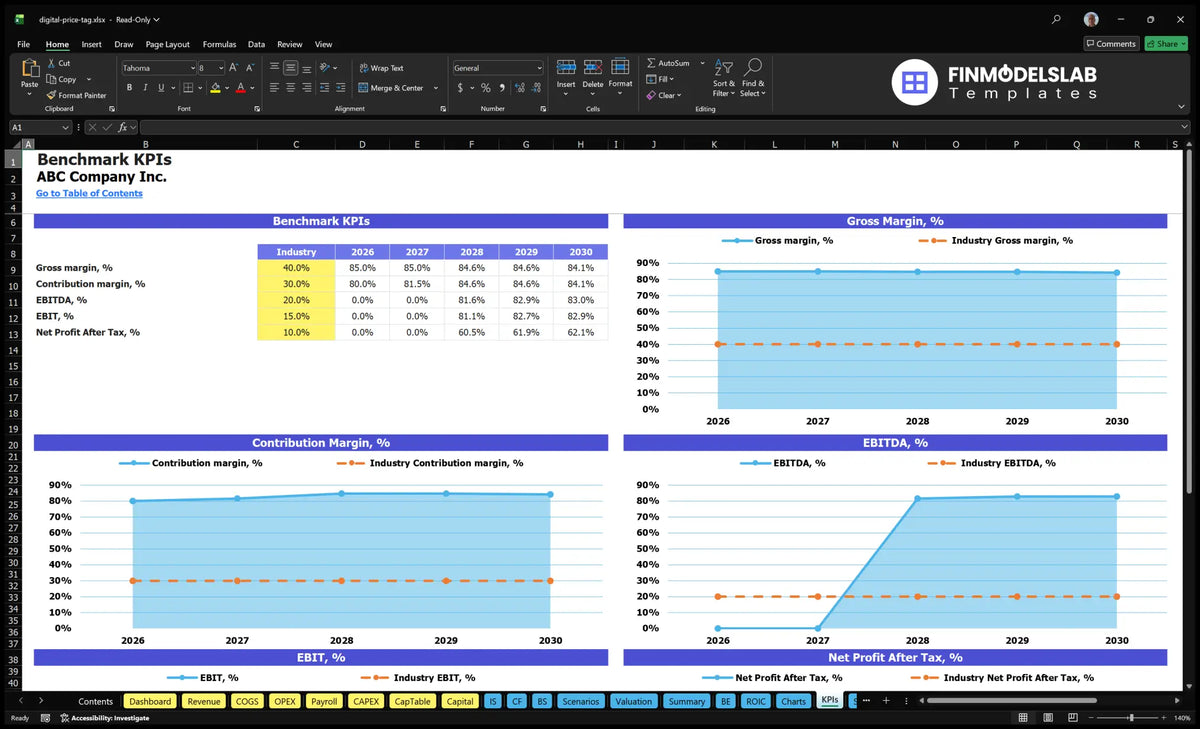Open the search magnifier in title bar
Viewport: 1200px width, 729px height.
tap(1057, 19)
